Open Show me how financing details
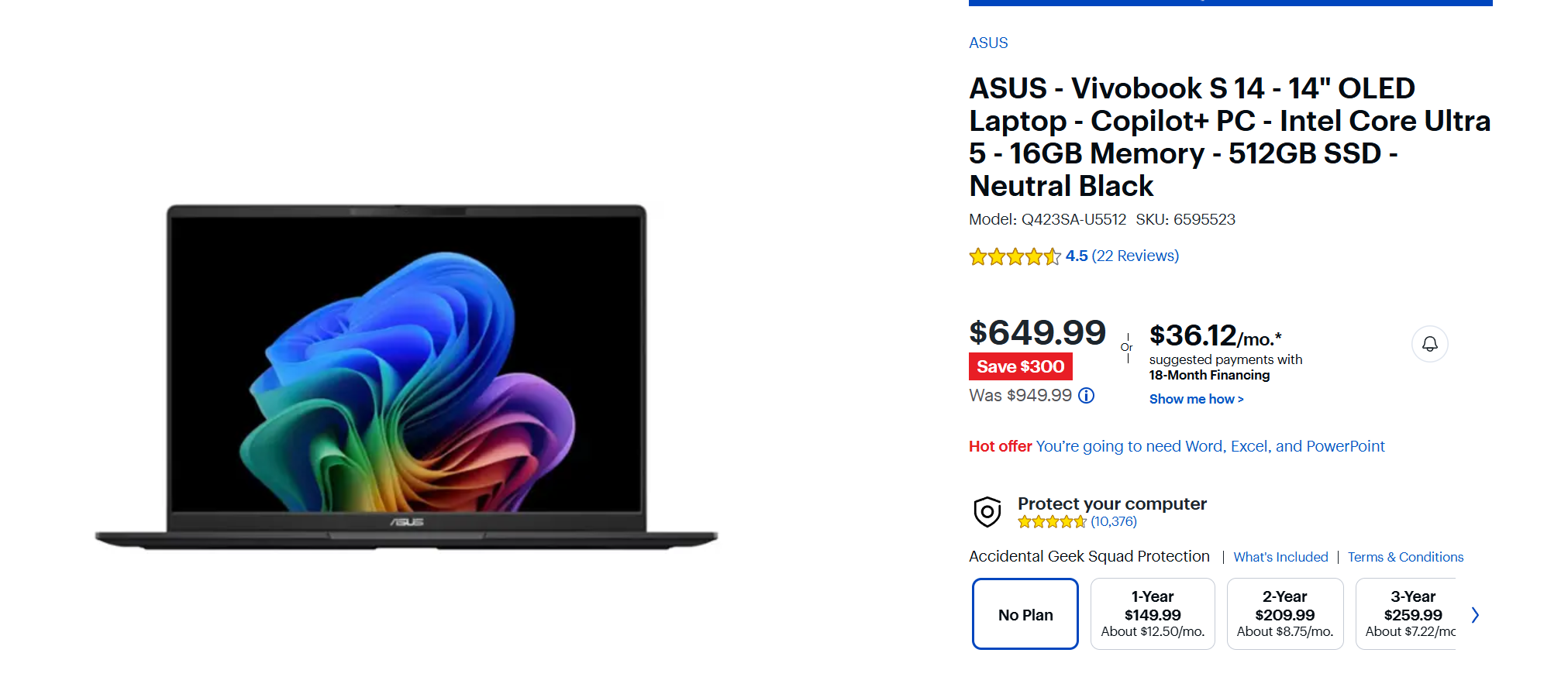This screenshot has width=1568, height=677. pos(1196,399)
